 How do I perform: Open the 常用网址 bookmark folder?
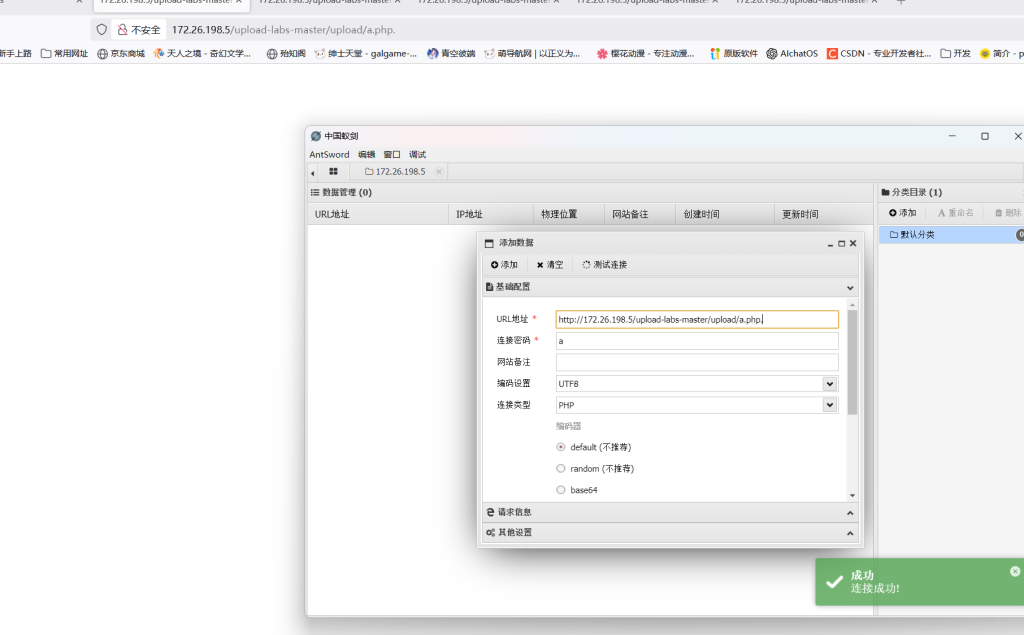[x=64, y=54]
